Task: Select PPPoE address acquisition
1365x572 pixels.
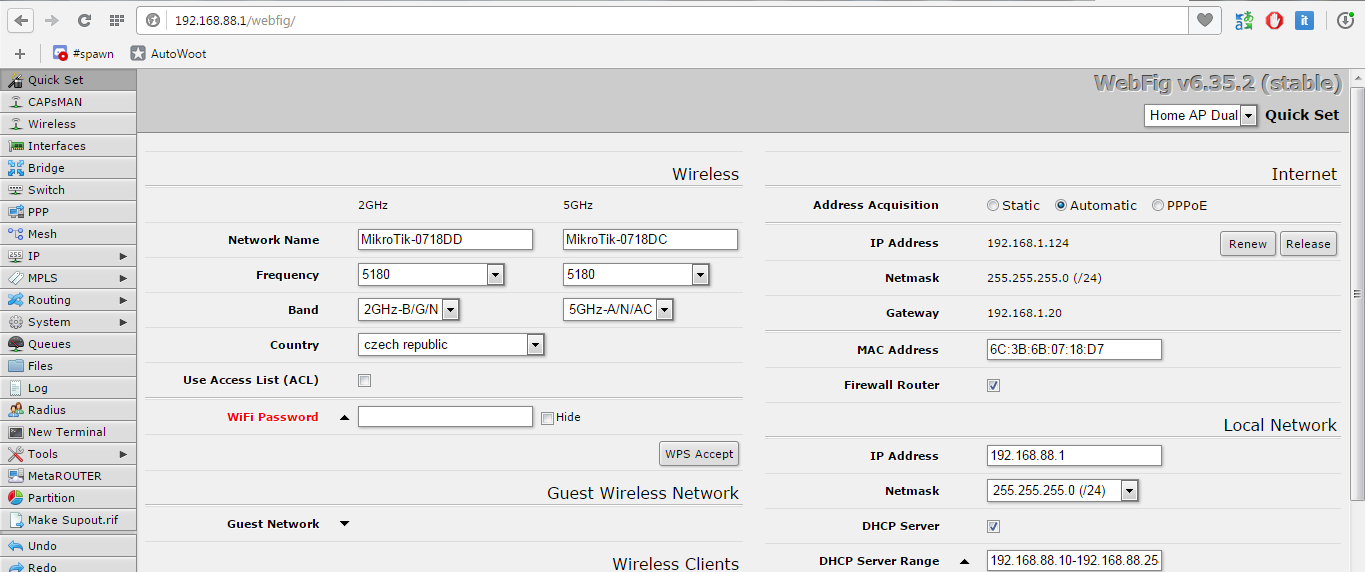Action: (1158, 205)
